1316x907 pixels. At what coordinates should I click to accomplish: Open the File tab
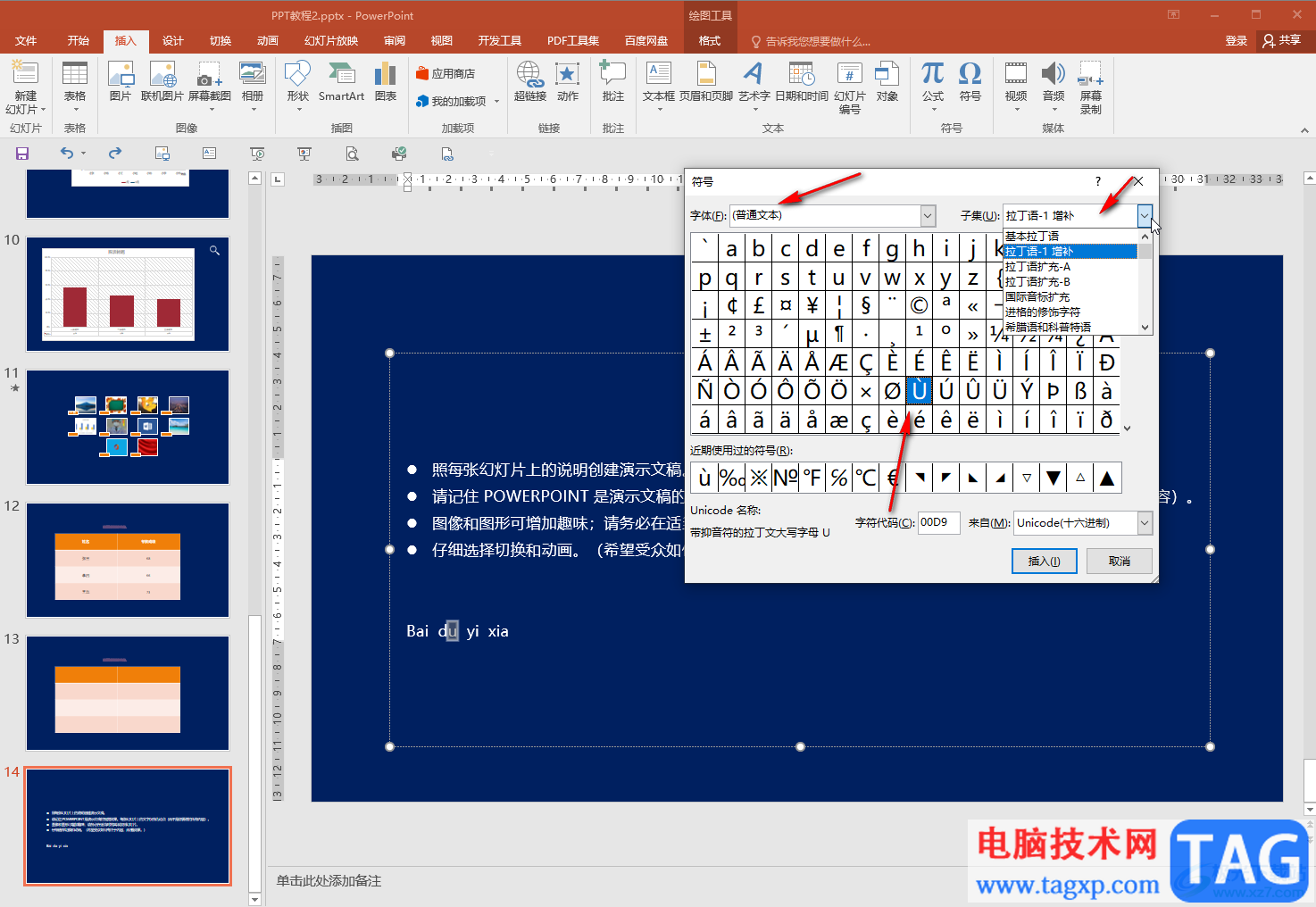(x=26, y=41)
